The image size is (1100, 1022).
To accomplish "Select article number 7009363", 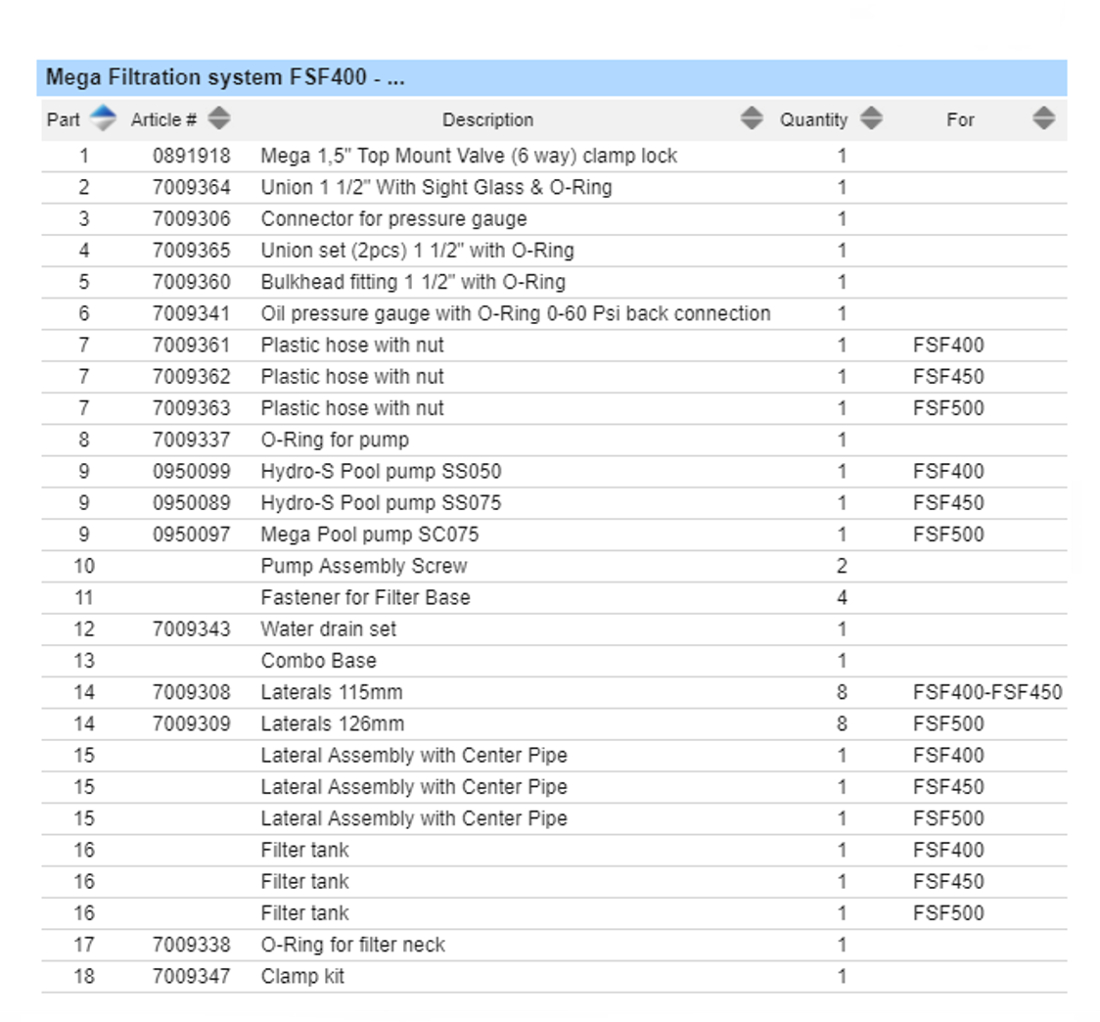I will pos(192,408).
